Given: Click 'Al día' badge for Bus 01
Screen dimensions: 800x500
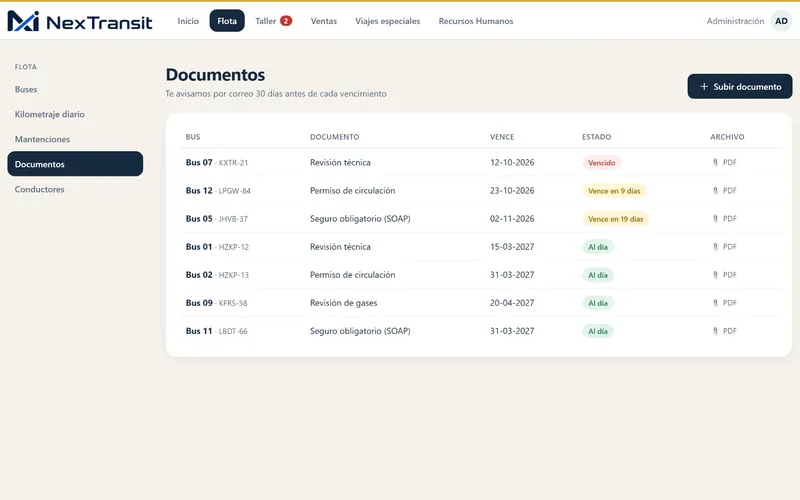Looking at the screenshot, I should (x=598, y=247).
